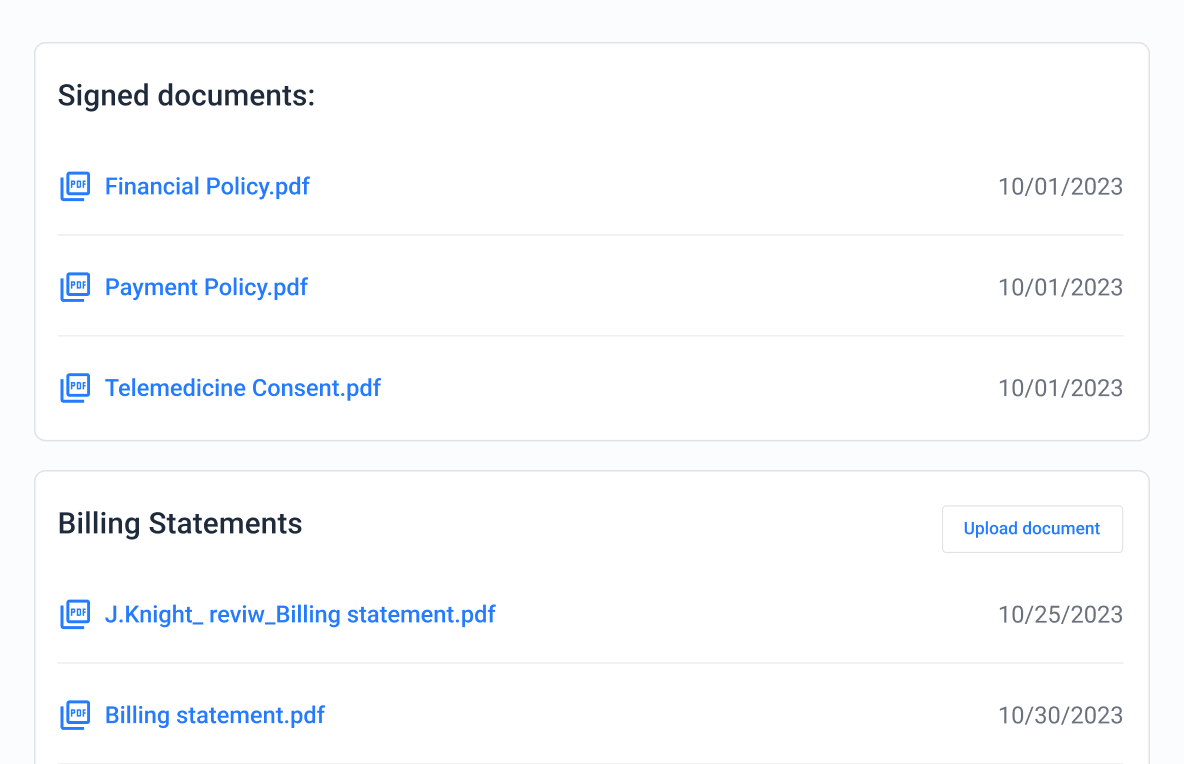The width and height of the screenshot is (1184, 764).
Task: Click the "Billing Statements" section heading
Action: click(180, 524)
